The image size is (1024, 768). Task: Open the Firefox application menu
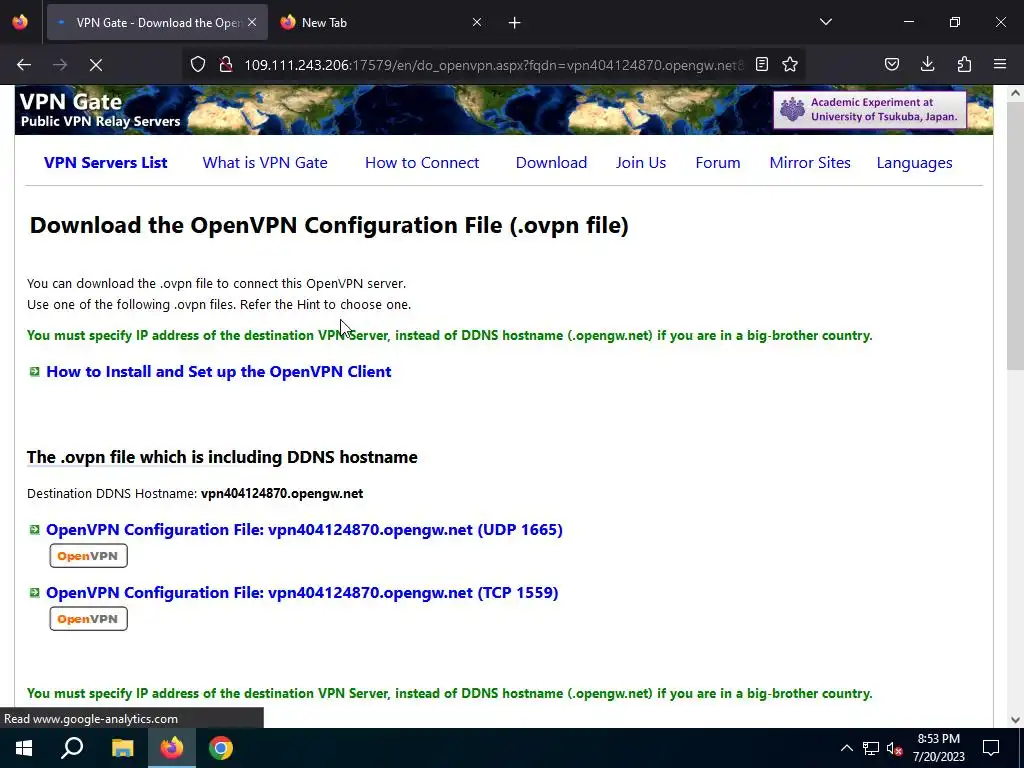pos(1000,64)
